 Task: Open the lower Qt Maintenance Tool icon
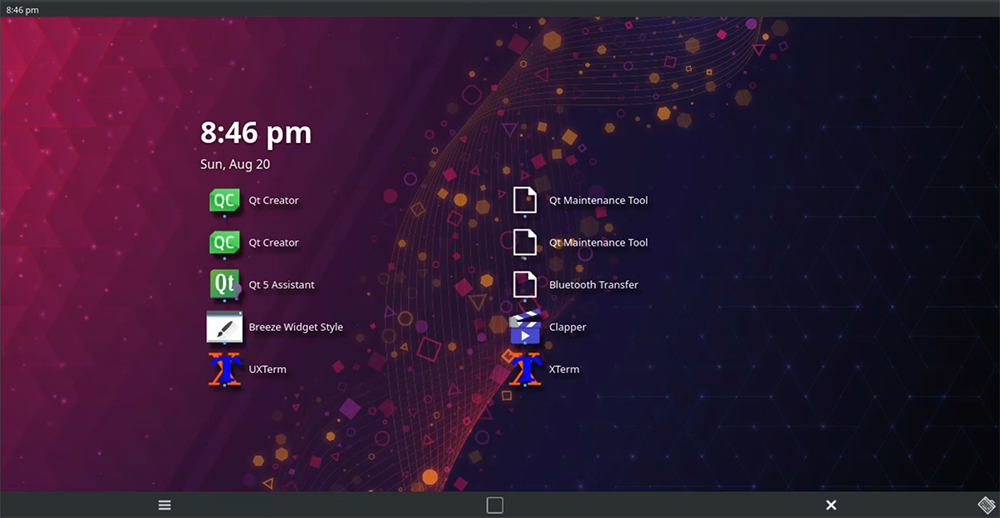525,242
